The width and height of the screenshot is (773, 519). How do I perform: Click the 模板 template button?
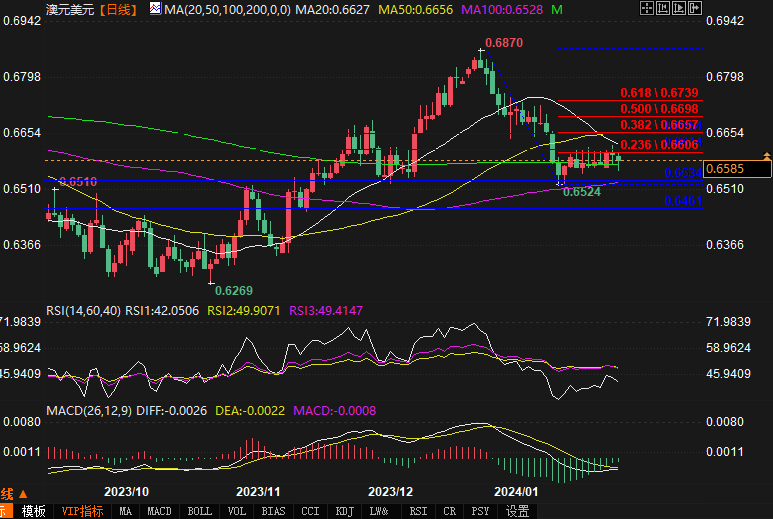pyautogui.click(x=34, y=511)
